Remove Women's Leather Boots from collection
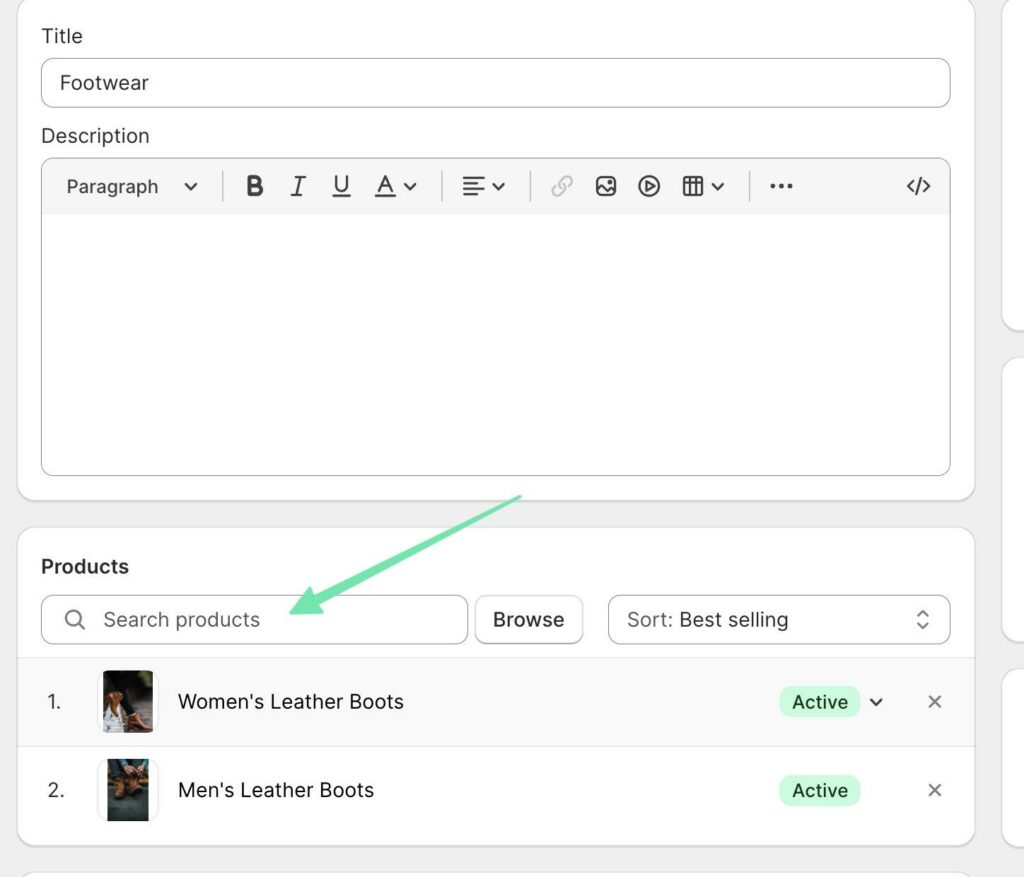Screen dimensions: 1024x877 pos(935,702)
